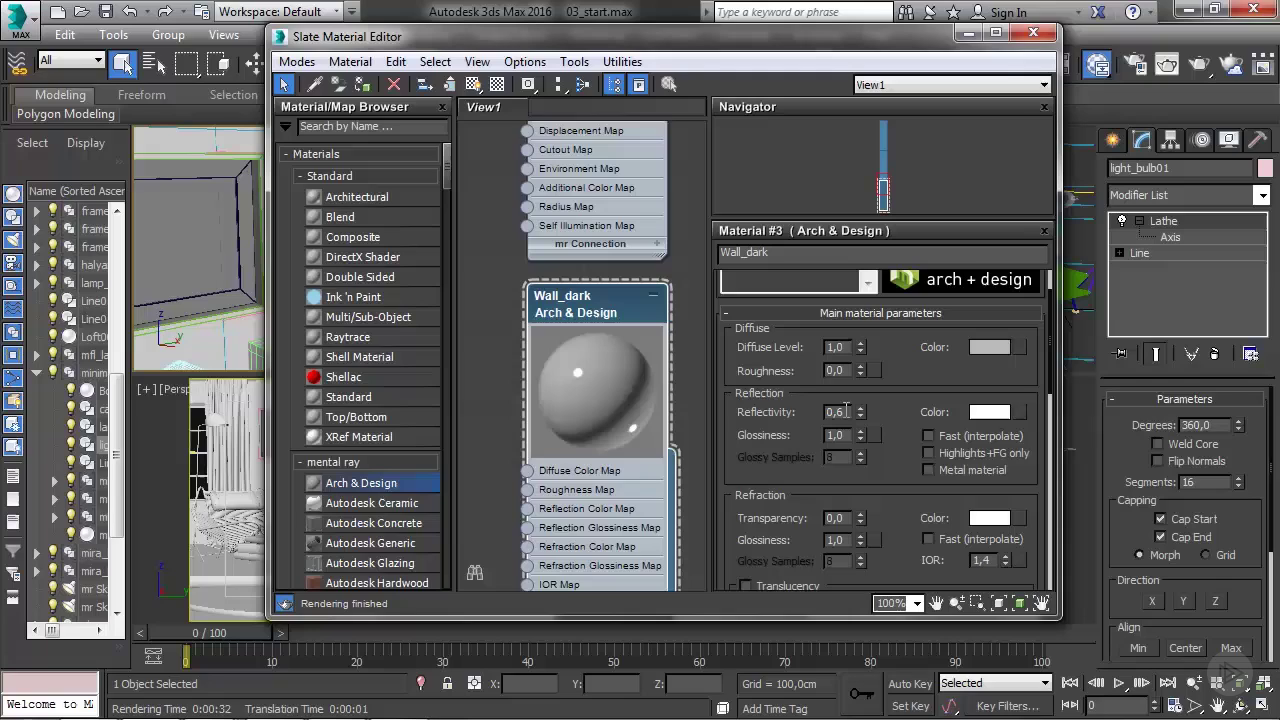Activate the Zoom Region Tool

(978, 603)
